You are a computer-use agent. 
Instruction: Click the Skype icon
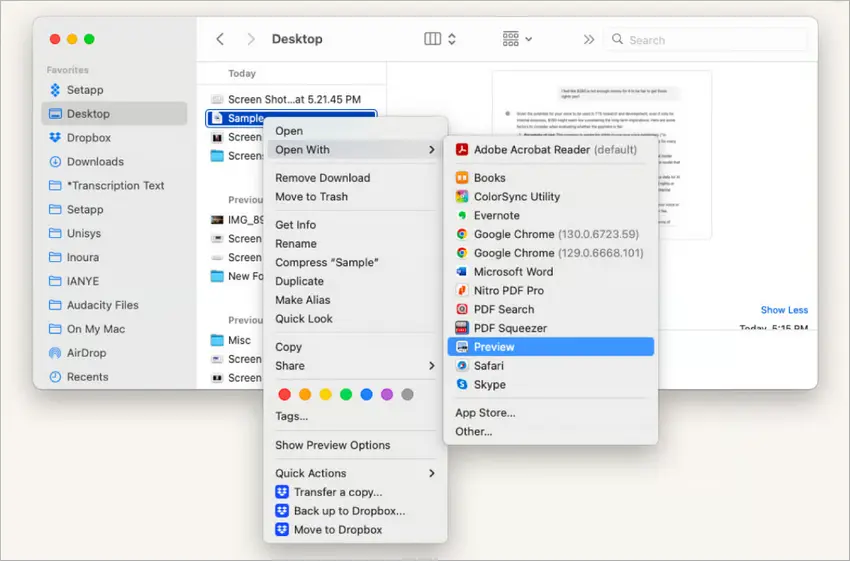(x=462, y=384)
